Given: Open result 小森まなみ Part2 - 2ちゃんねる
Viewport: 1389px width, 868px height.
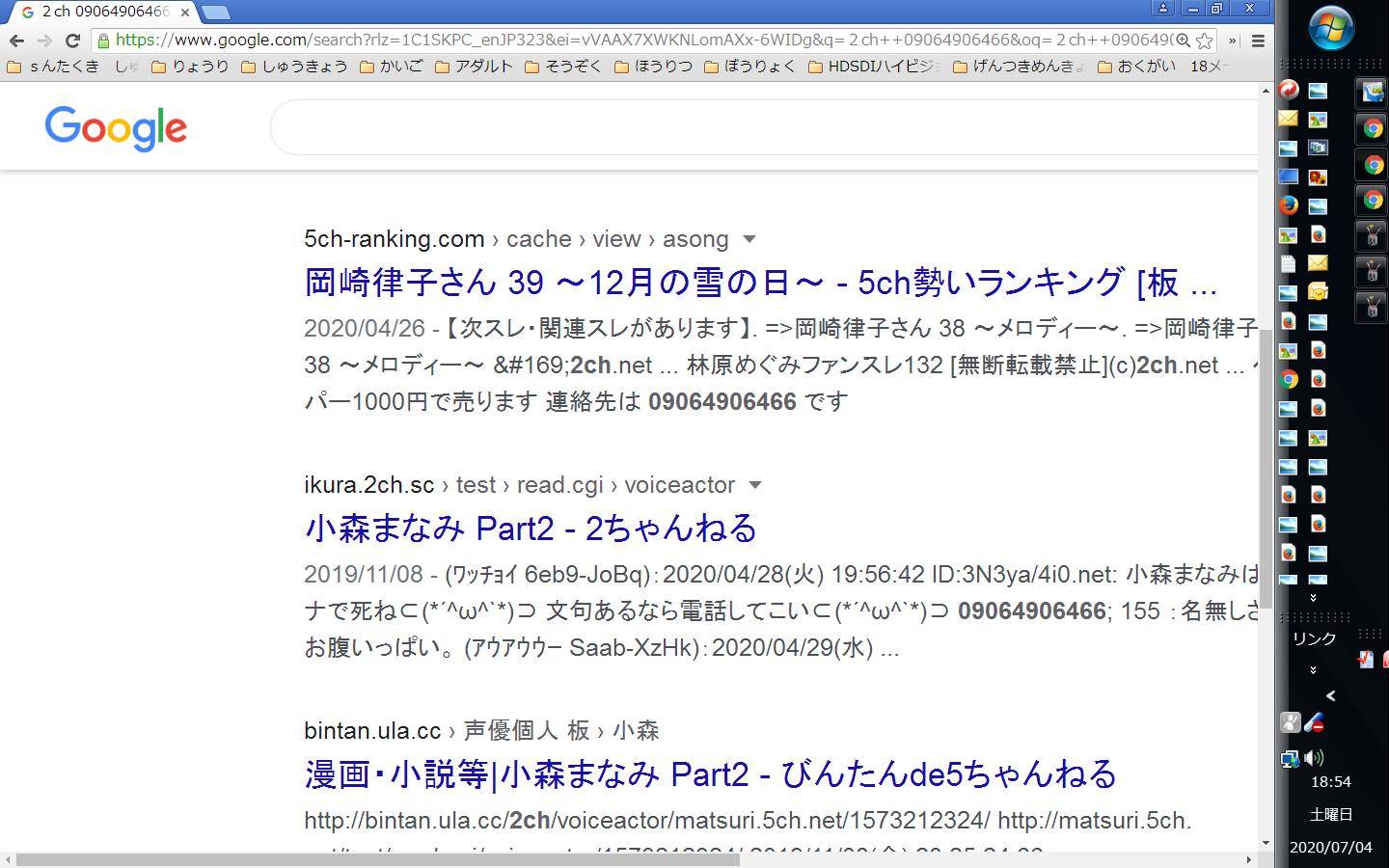Looking at the screenshot, I should (531, 529).
